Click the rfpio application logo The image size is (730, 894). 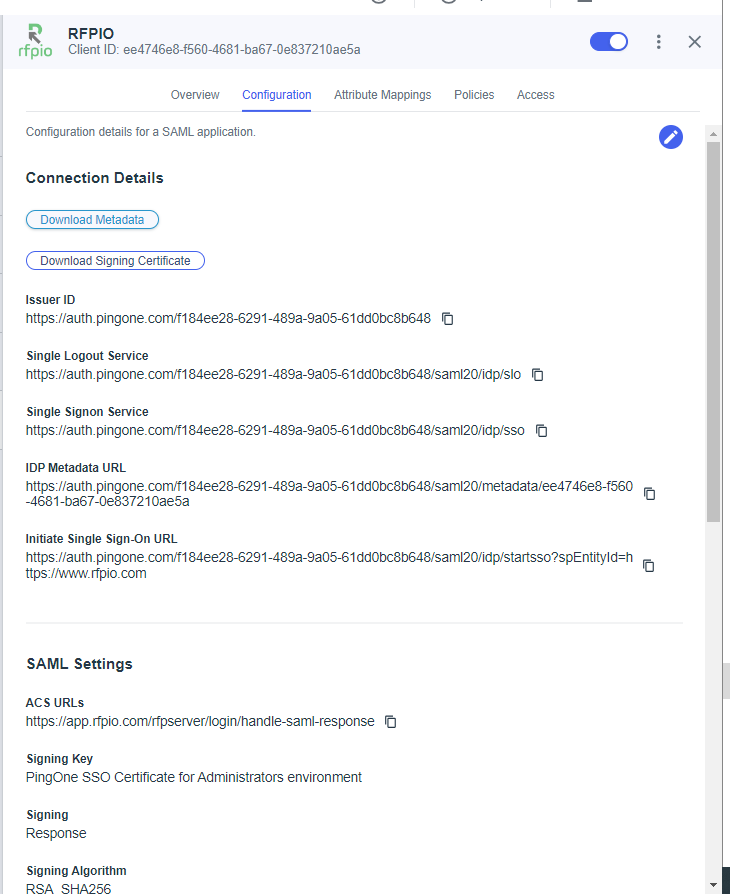[35, 41]
